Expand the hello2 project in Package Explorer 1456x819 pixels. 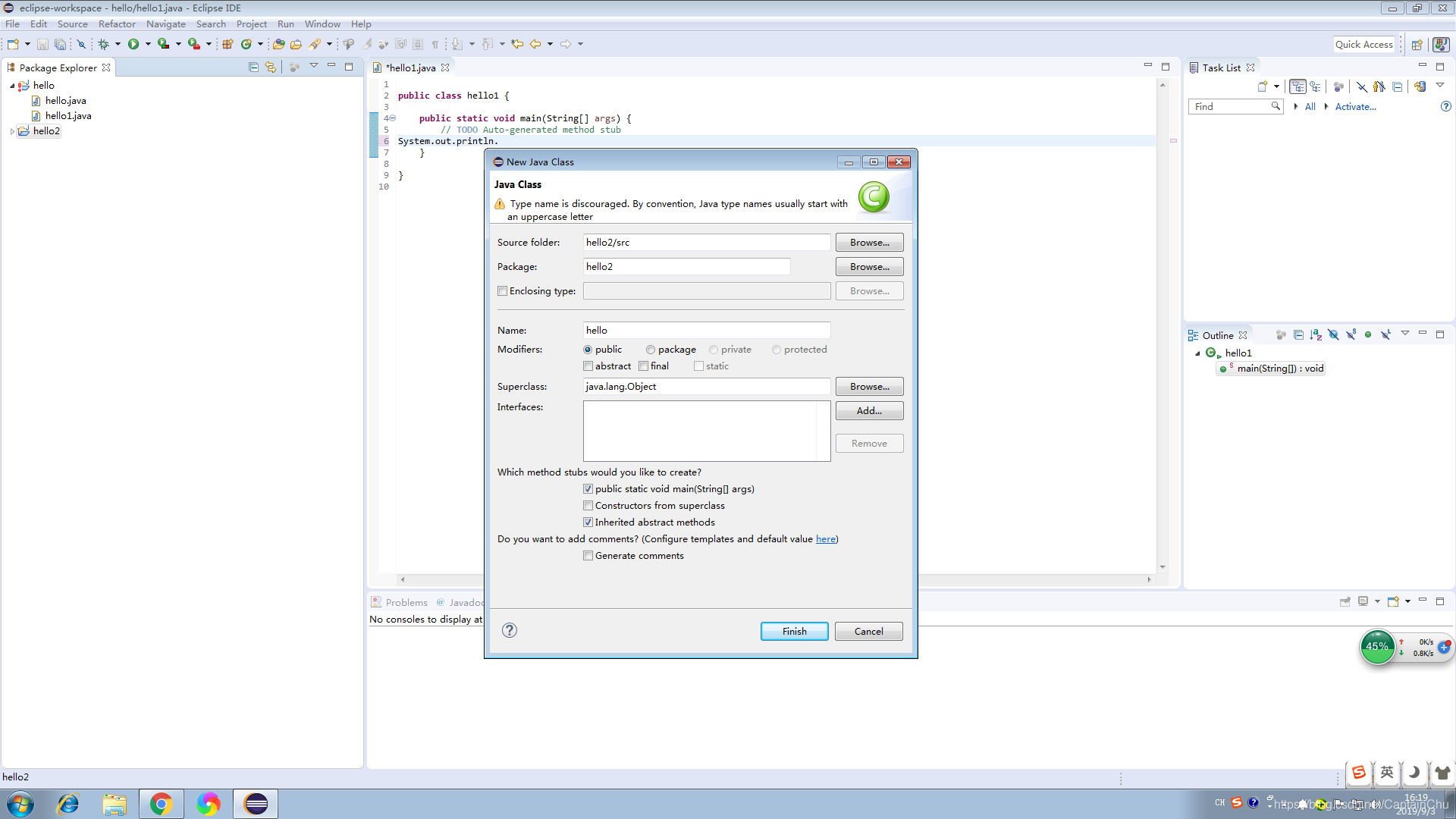point(12,130)
